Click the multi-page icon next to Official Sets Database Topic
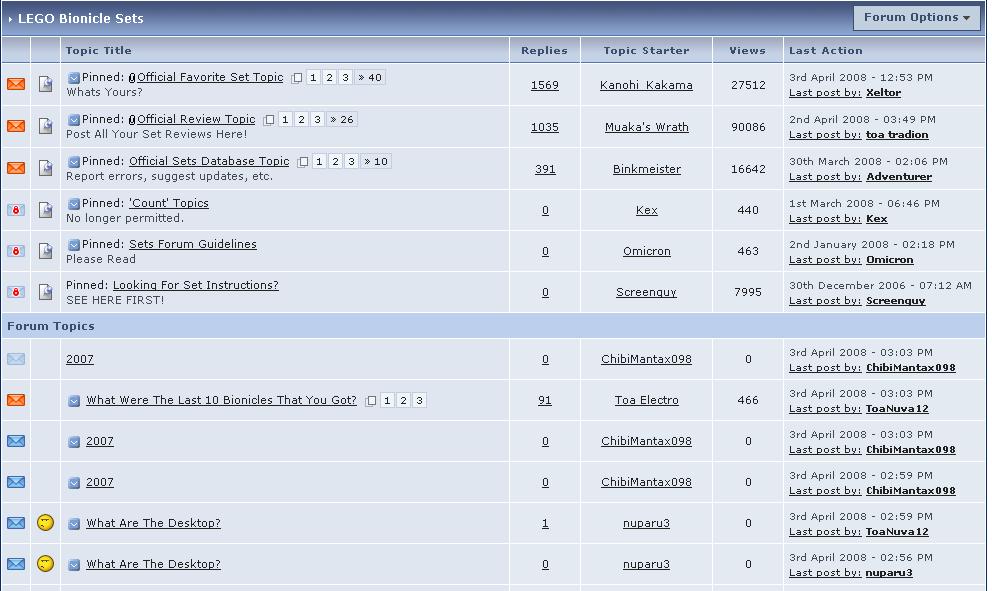 [302, 162]
